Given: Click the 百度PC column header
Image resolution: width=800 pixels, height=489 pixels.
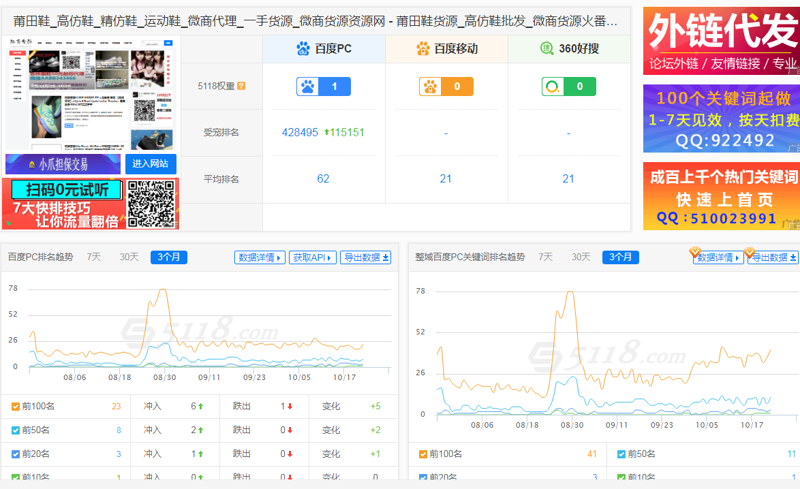Looking at the screenshot, I should pyautogui.click(x=324, y=49).
